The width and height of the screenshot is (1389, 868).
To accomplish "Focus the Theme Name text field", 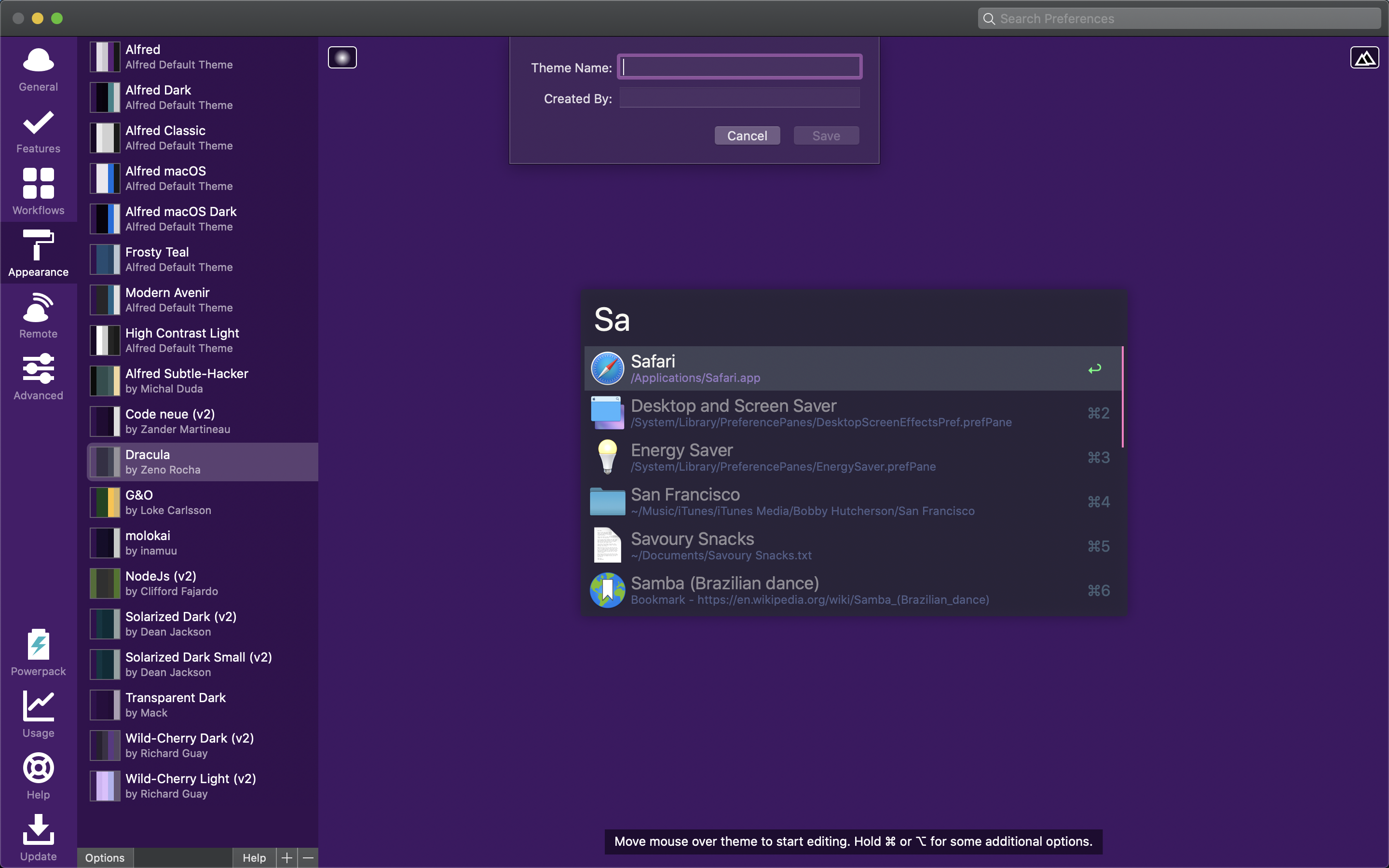I will 739,67.
